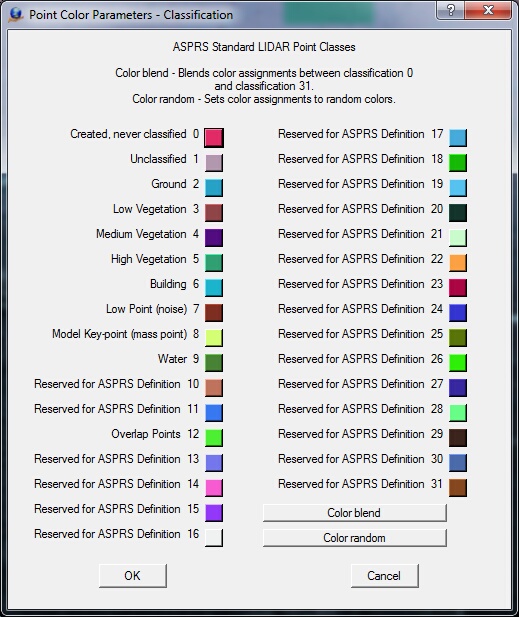519x617 pixels.
Task: Confirm settings with OK button
Action: [133, 576]
